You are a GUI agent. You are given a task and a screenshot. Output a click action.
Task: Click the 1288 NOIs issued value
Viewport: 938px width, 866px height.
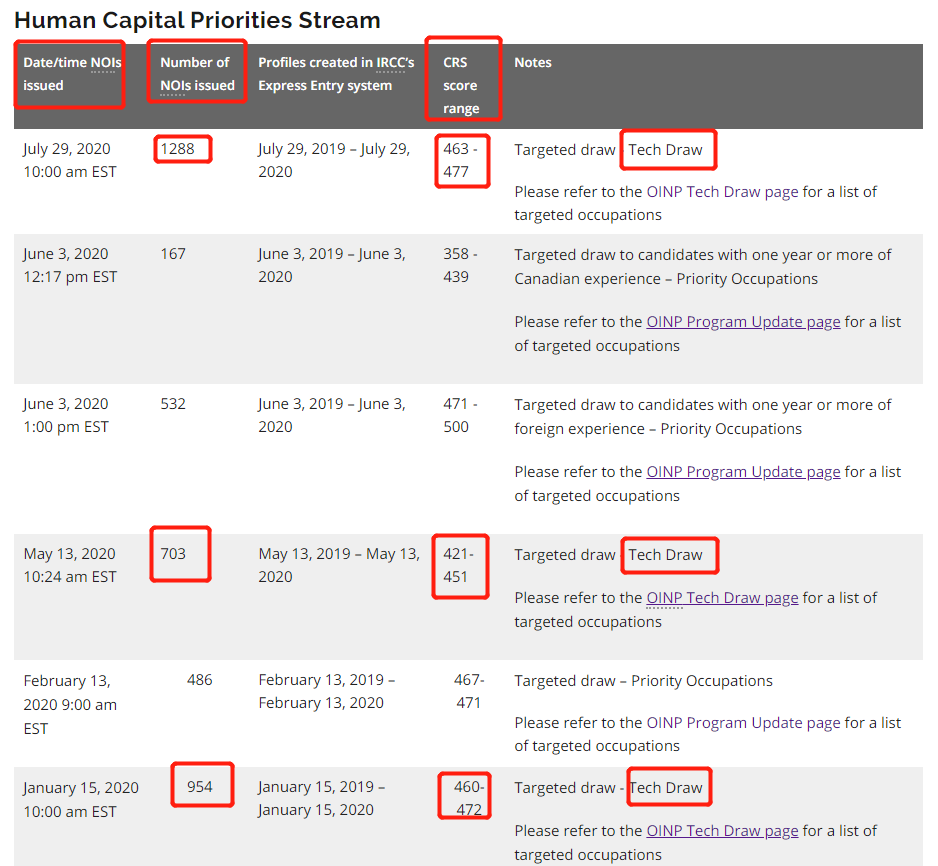(x=177, y=149)
